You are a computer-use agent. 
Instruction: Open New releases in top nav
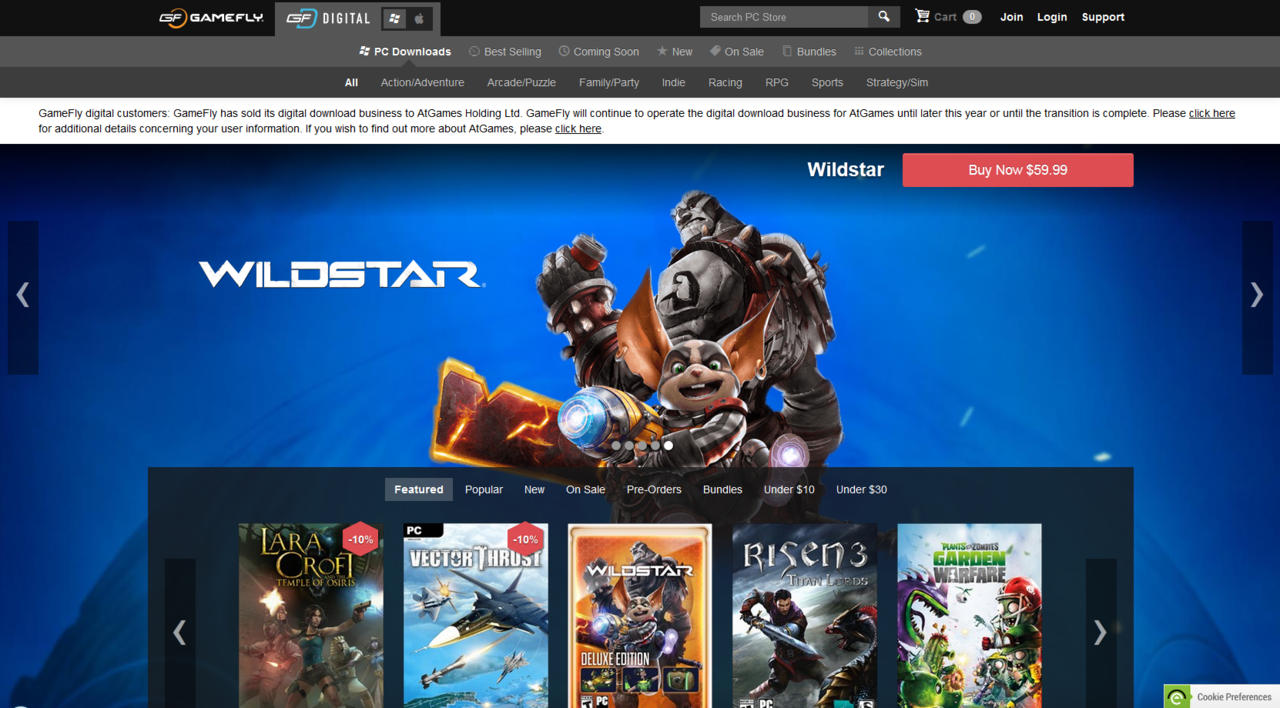675,52
